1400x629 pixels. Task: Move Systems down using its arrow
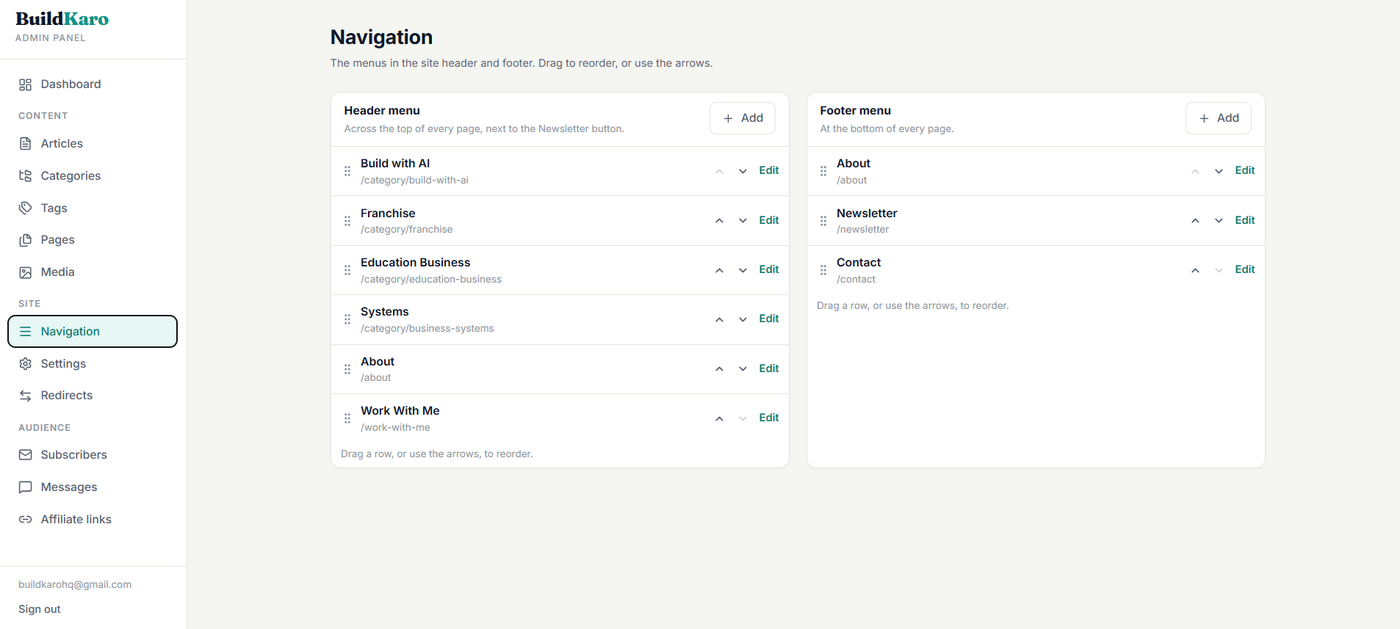(x=743, y=319)
